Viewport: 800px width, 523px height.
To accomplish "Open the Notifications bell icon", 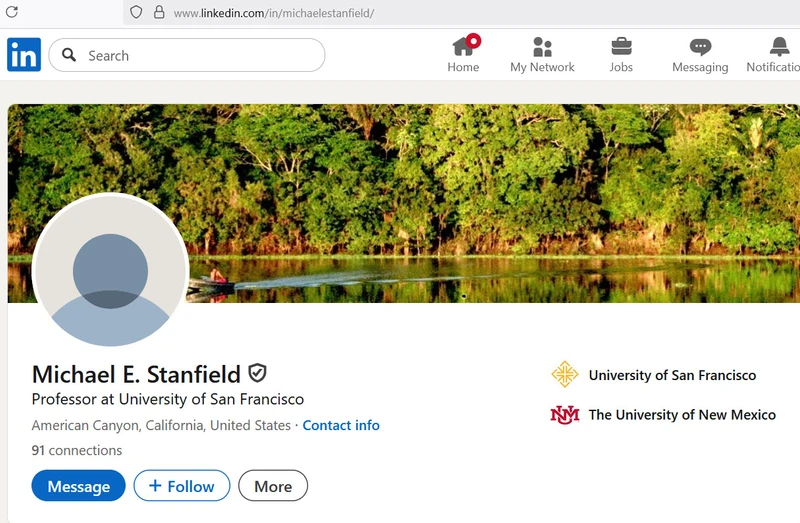I will [x=779, y=46].
